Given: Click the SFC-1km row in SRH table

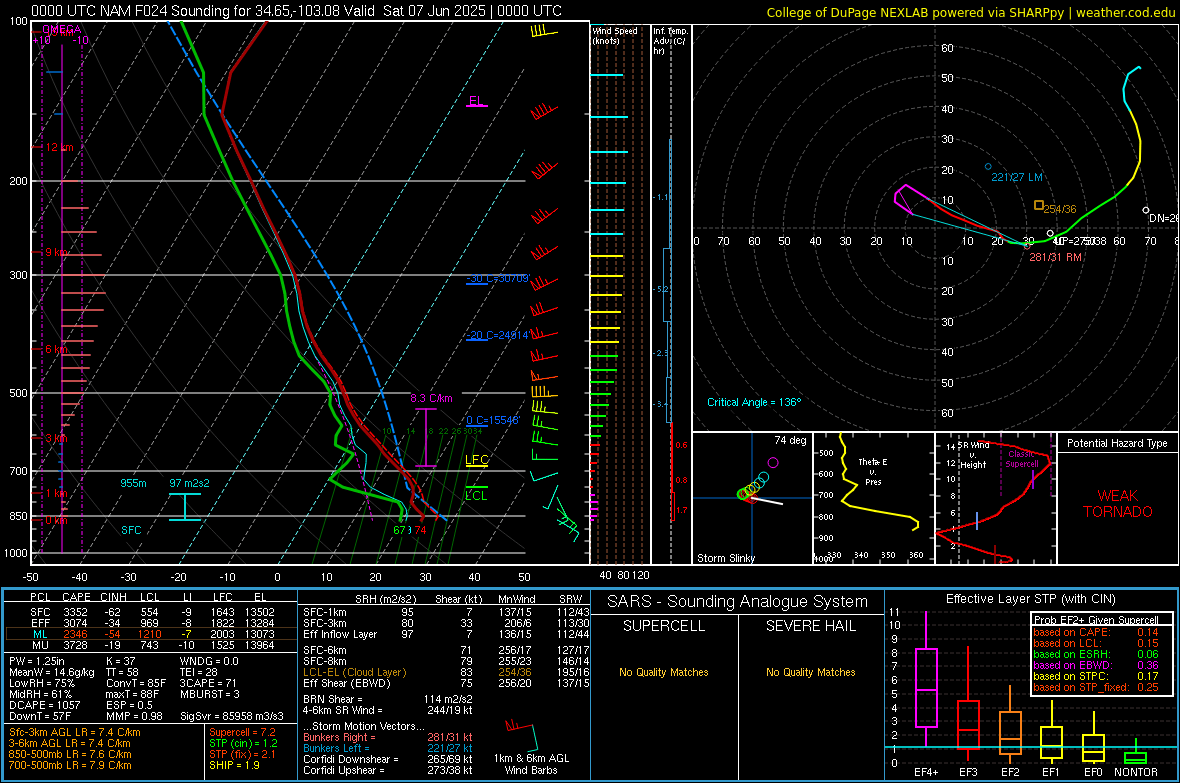Looking at the screenshot, I should [446, 612].
